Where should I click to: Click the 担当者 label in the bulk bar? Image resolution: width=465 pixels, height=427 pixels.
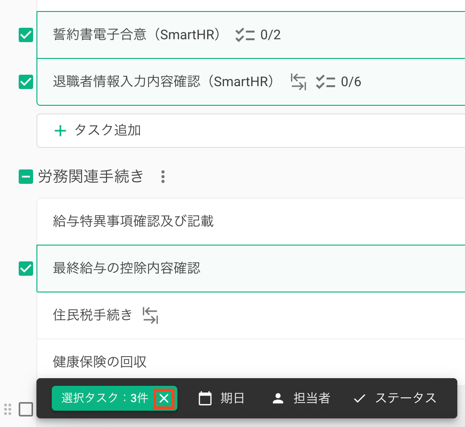(x=312, y=398)
